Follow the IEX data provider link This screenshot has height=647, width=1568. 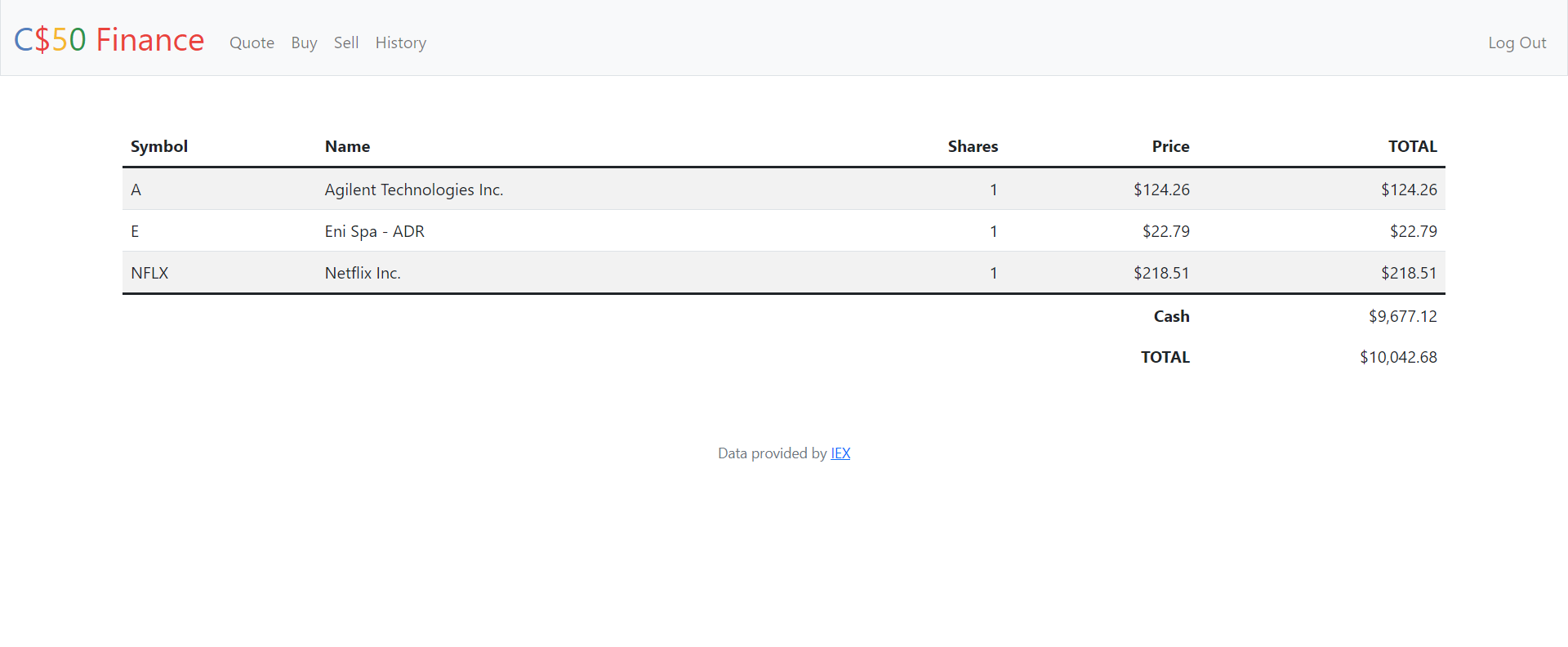coord(840,453)
